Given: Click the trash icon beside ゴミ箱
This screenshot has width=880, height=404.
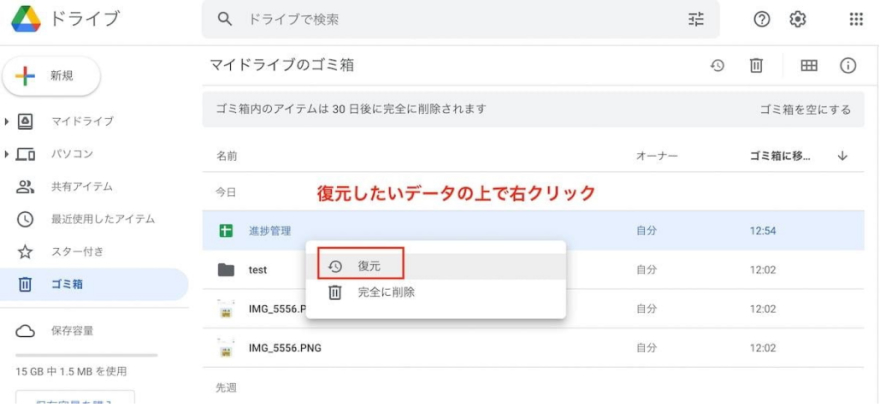Looking at the screenshot, I should (x=25, y=284).
